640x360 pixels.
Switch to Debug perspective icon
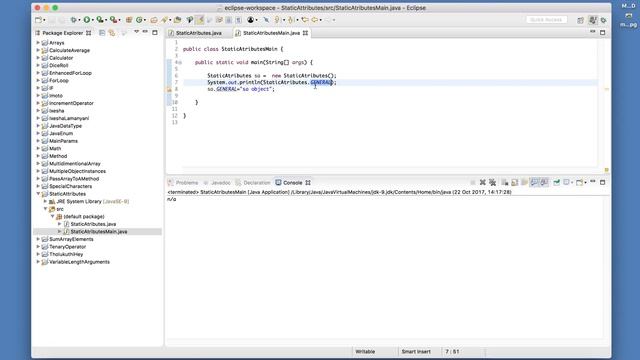click(x=604, y=20)
